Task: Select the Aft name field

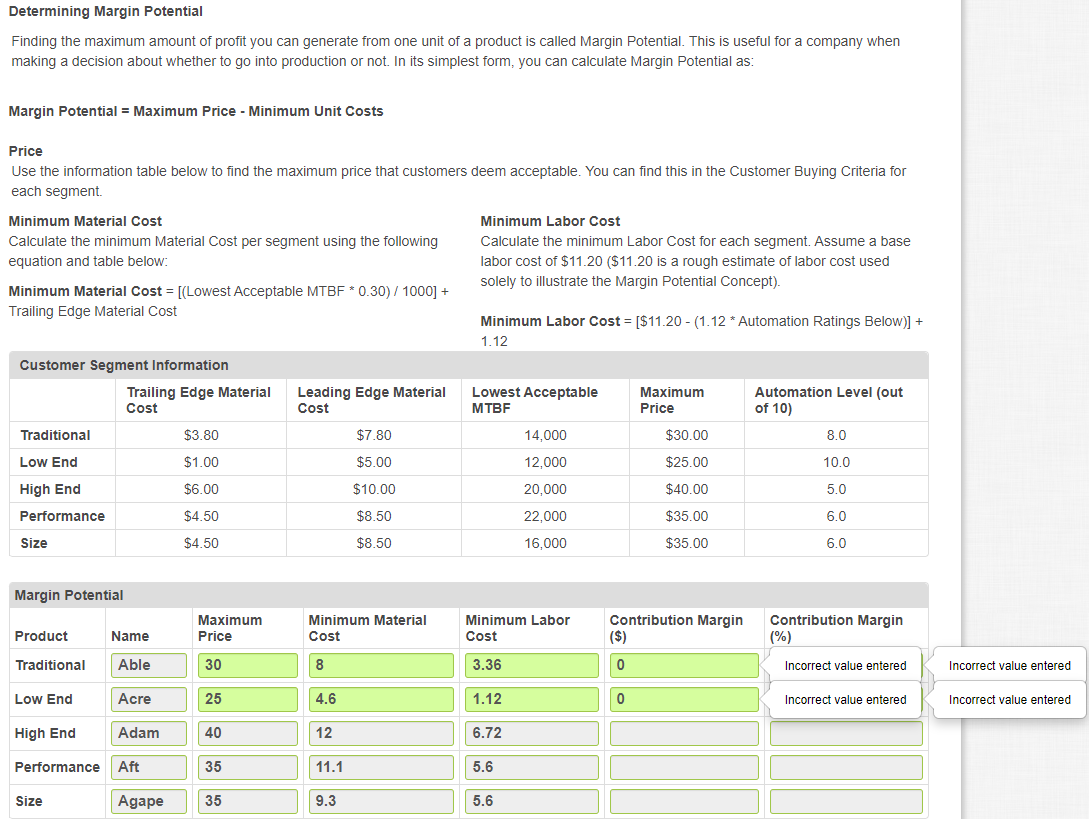Action: coord(148,766)
